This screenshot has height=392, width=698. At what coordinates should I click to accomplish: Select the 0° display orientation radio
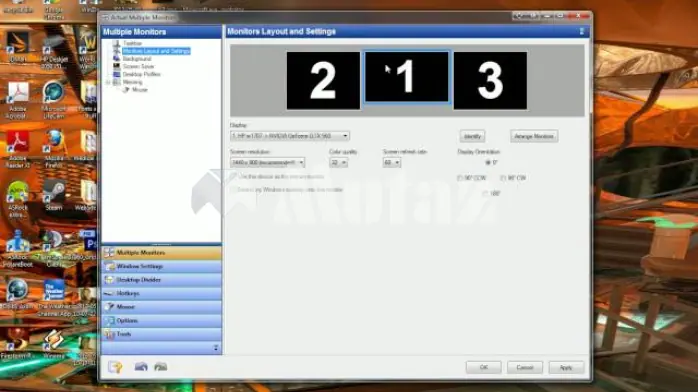[488, 163]
